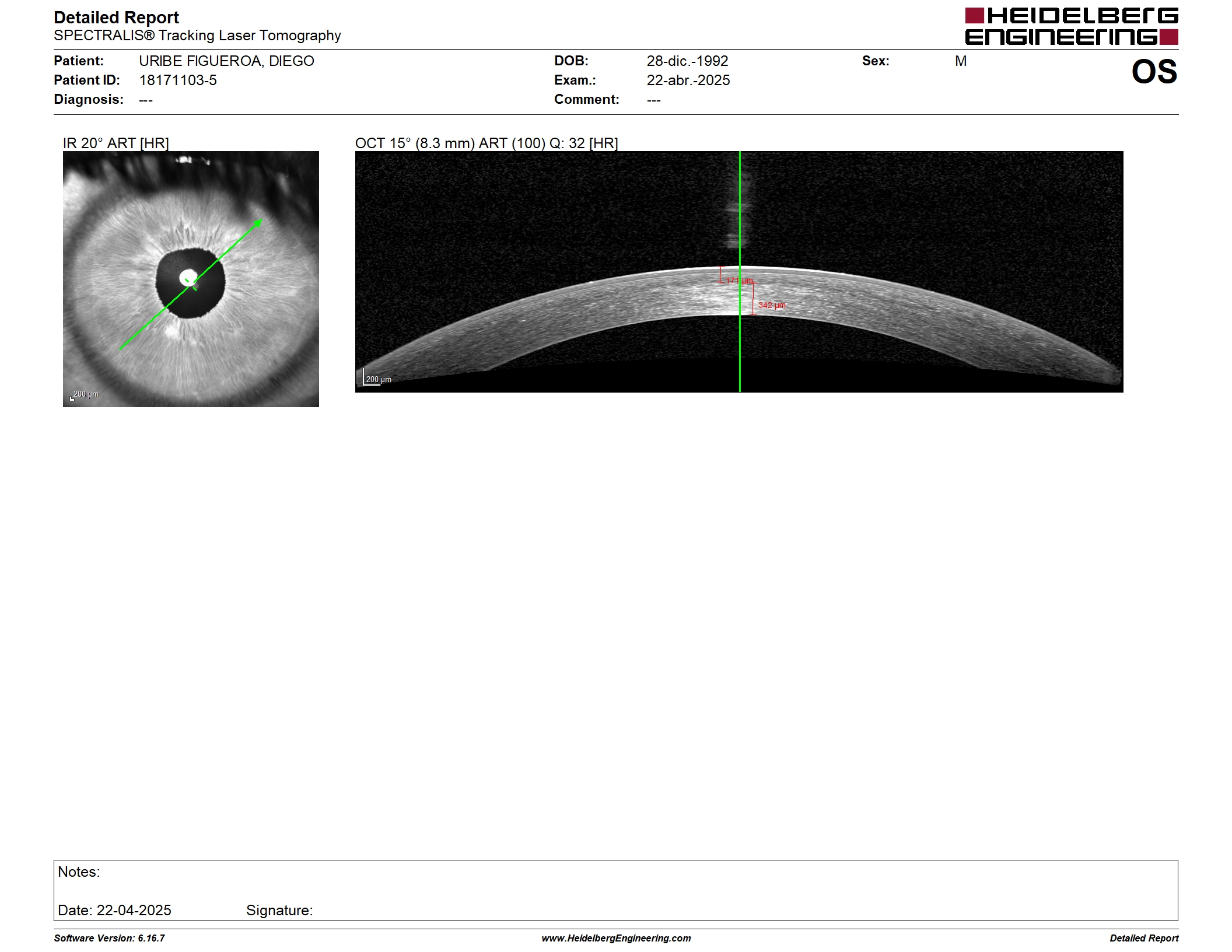Click the www.HeidelbergEngineering.com link
Image resolution: width=1232 pixels, height=952 pixels.
coord(616,938)
